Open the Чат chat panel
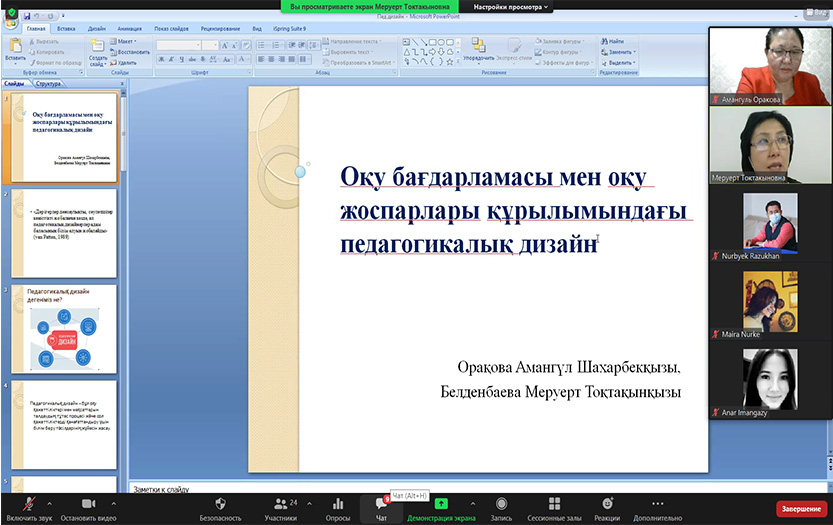 (381, 504)
